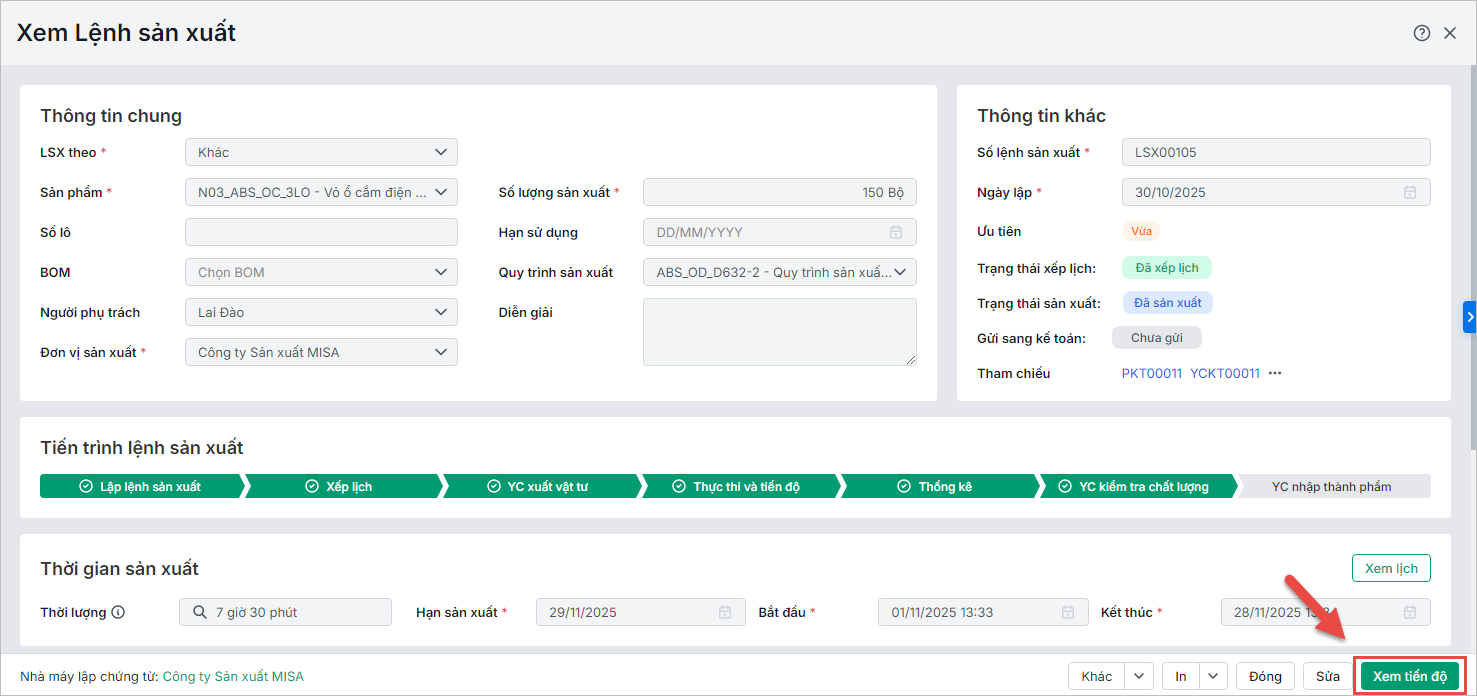Expand the arrow beside the In button
This screenshot has height=696, width=1477.
(1213, 677)
